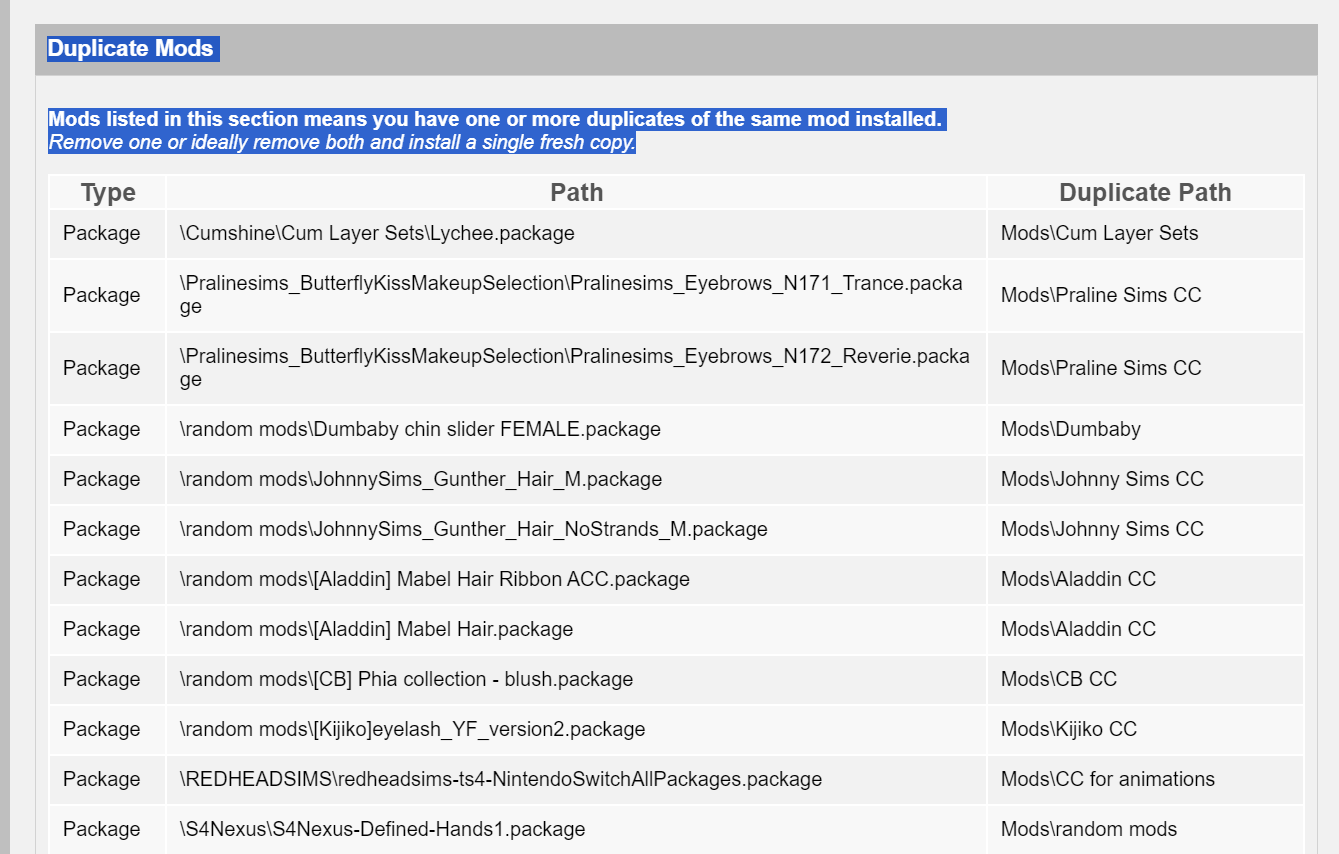Click Package type cell in S4Nexus row
The height and width of the screenshot is (854, 1339).
click(108, 829)
